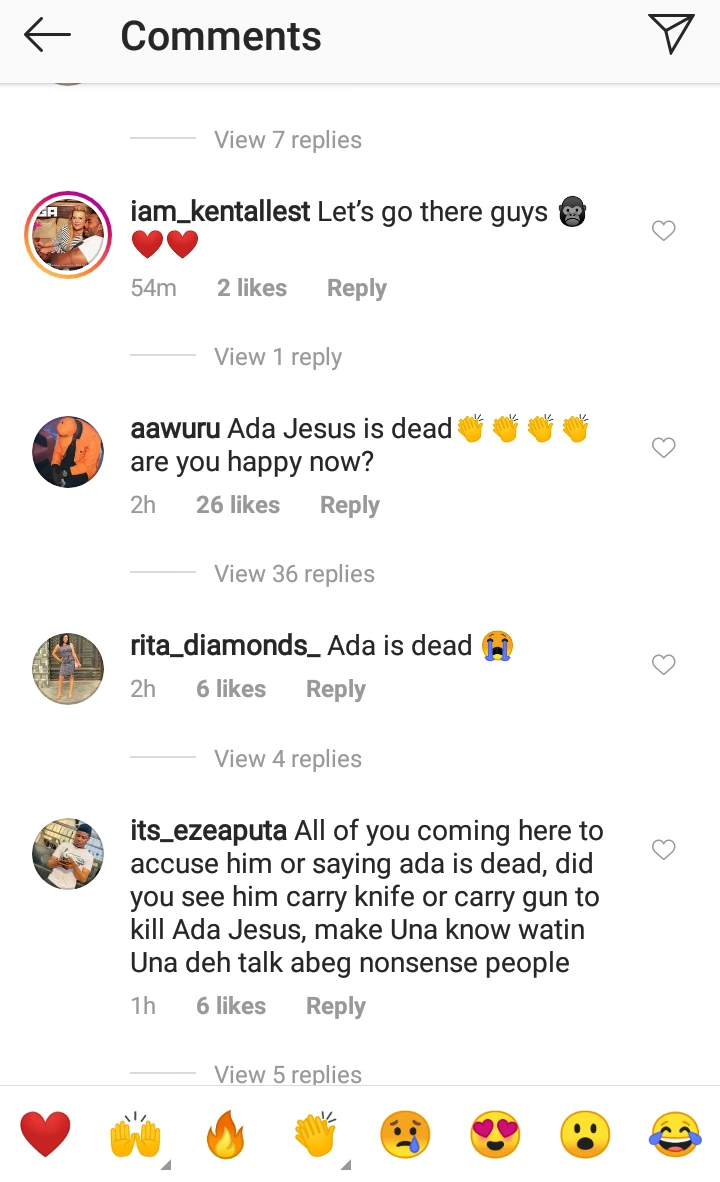Image resolution: width=720 pixels, height=1182 pixels.
Task: Open the its_ezeaputa username link
Action: pos(209,831)
